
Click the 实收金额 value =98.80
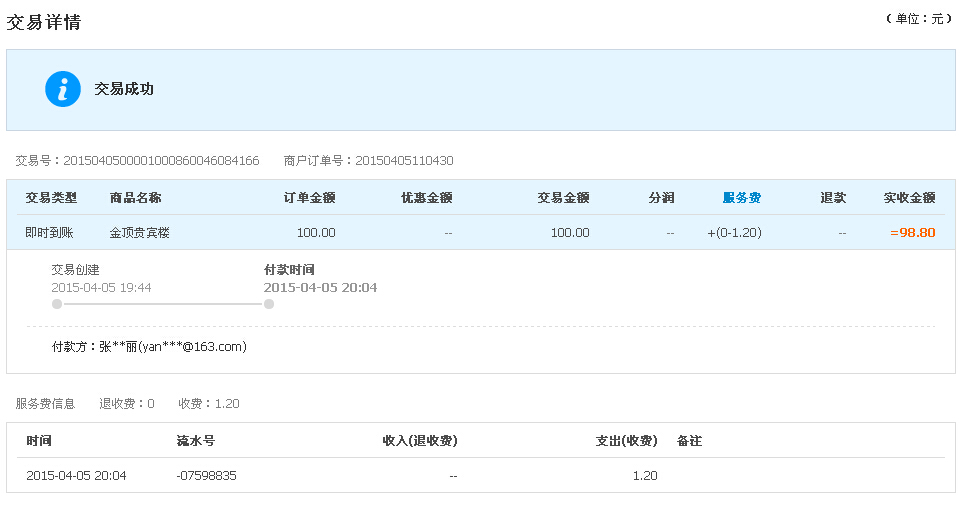click(913, 233)
